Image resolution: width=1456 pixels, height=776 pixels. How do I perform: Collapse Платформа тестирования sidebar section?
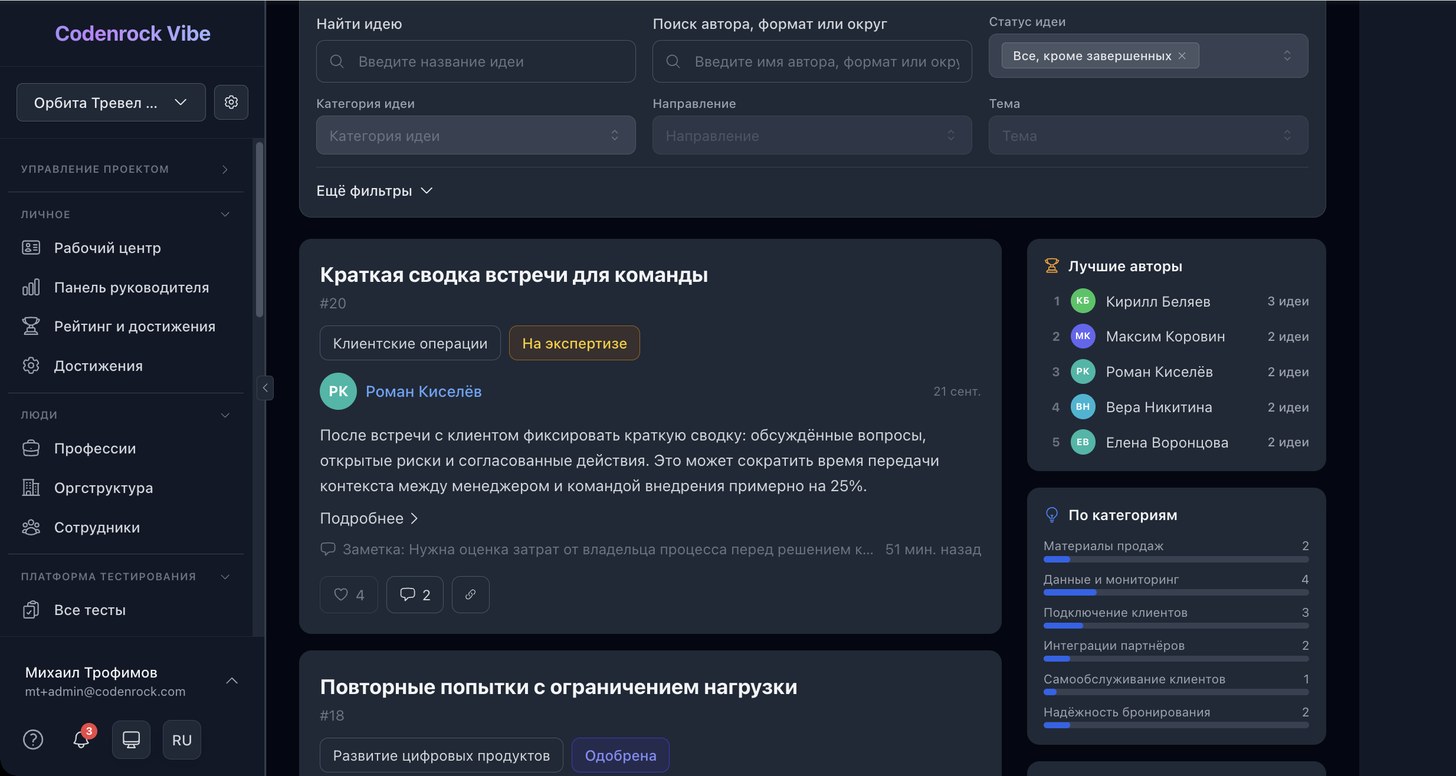(x=126, y=576)
